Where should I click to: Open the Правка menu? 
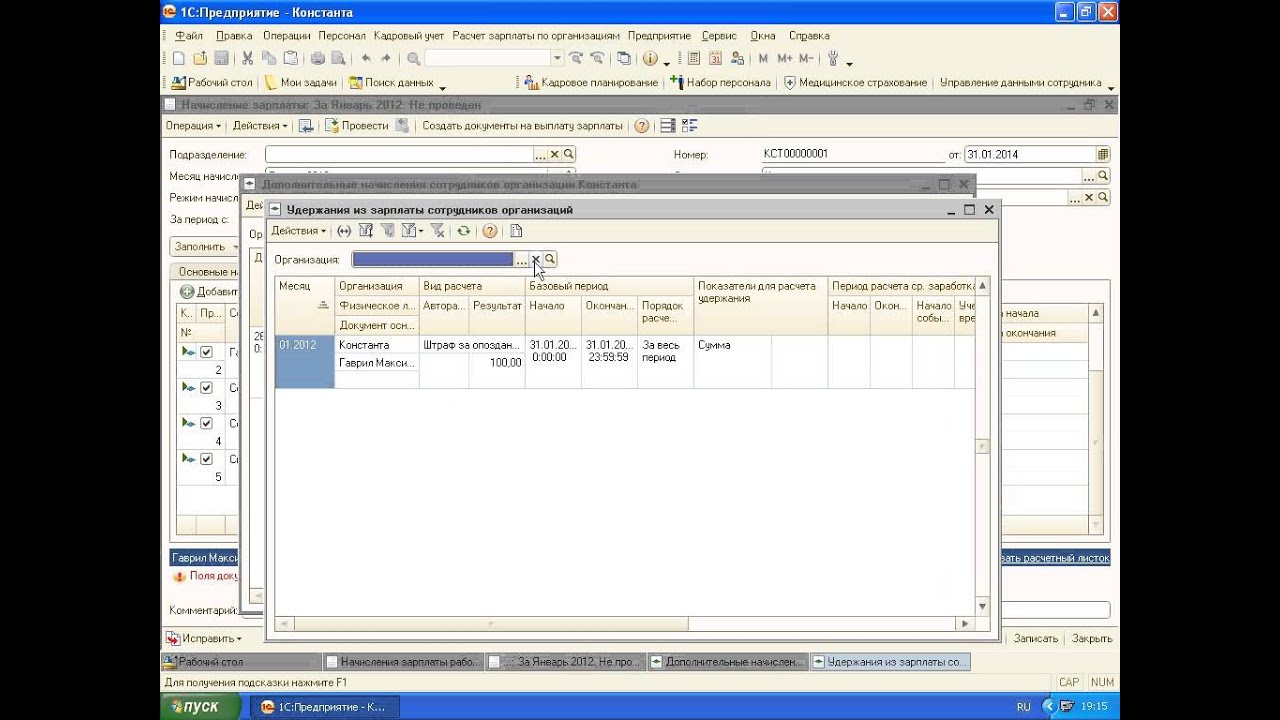(x=234, y=35)
